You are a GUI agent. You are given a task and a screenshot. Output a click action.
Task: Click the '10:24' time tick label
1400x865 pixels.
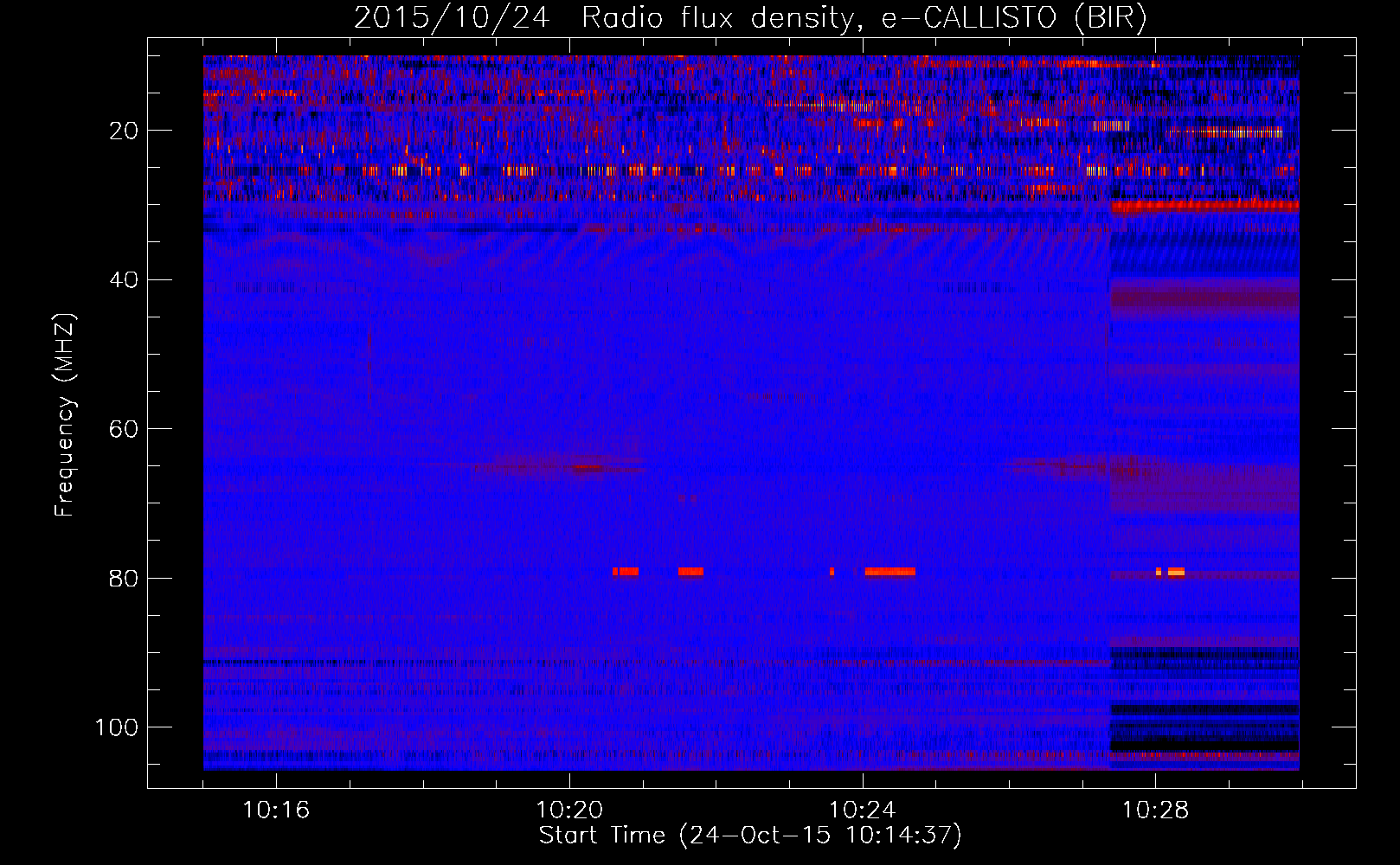click(862, 811)
